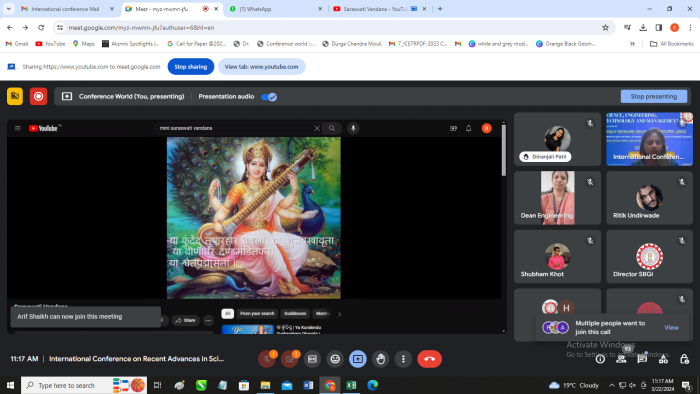Show the people participants panel

pos(621,359)
